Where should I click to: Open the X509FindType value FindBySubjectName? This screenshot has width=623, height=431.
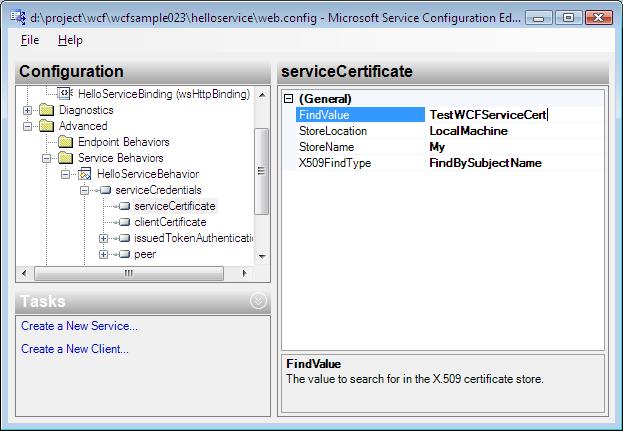point(515,163)
